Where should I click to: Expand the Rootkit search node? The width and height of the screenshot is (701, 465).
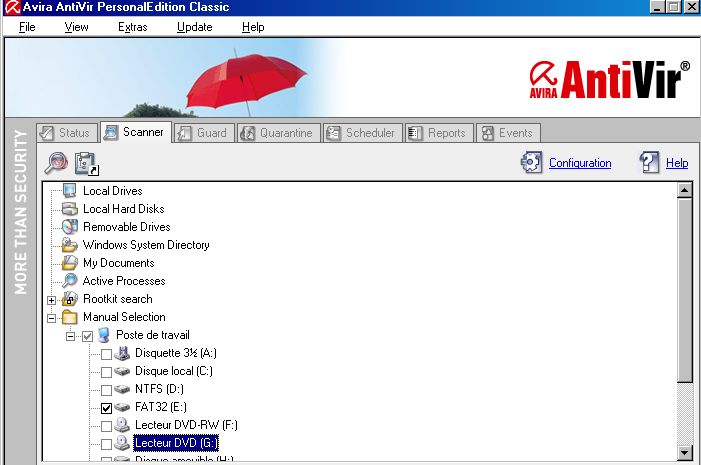tap(51, 300)
